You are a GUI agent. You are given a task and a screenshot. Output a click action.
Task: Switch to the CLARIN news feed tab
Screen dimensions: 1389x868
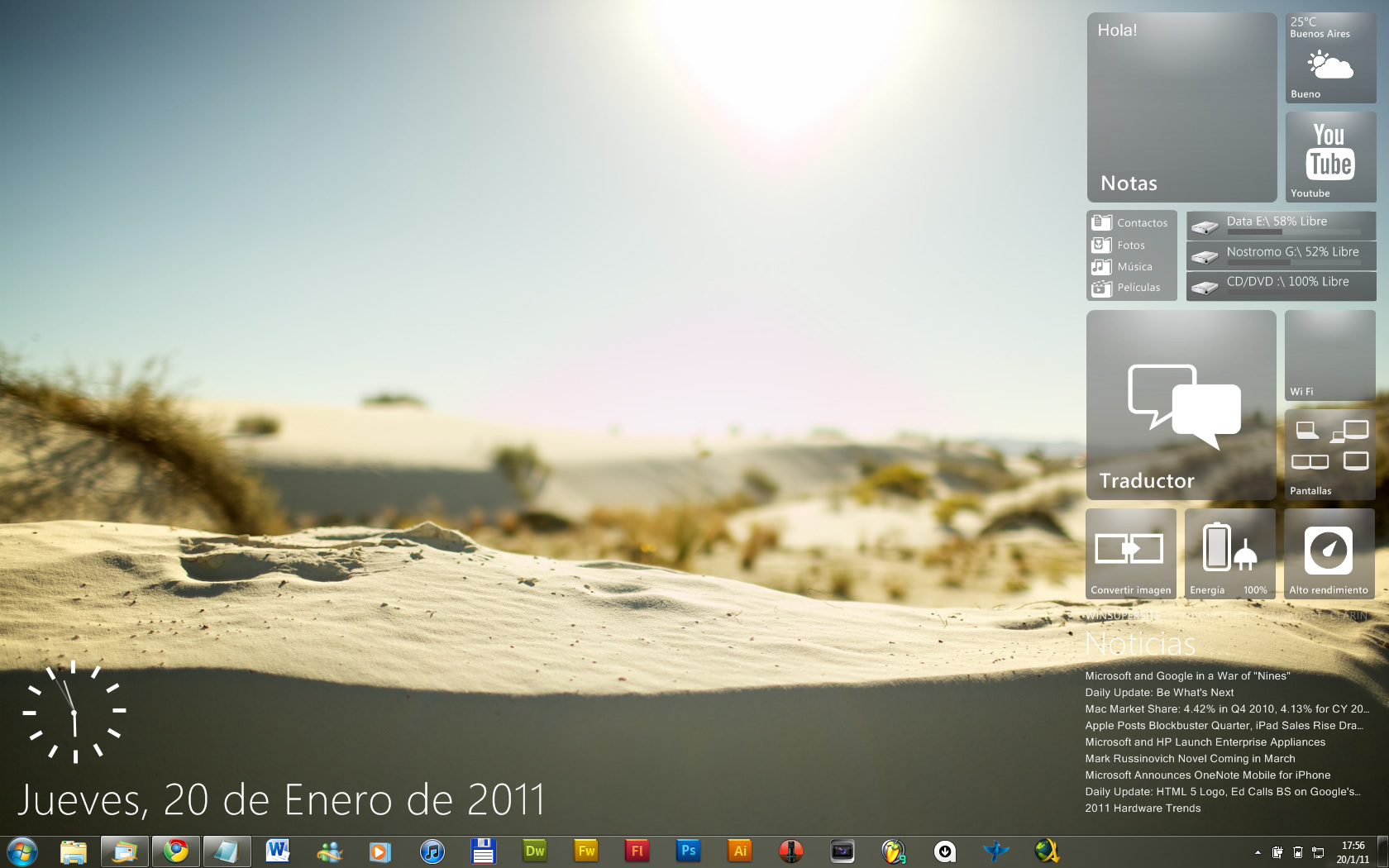pyautogui.click(x=1349, y=616)
